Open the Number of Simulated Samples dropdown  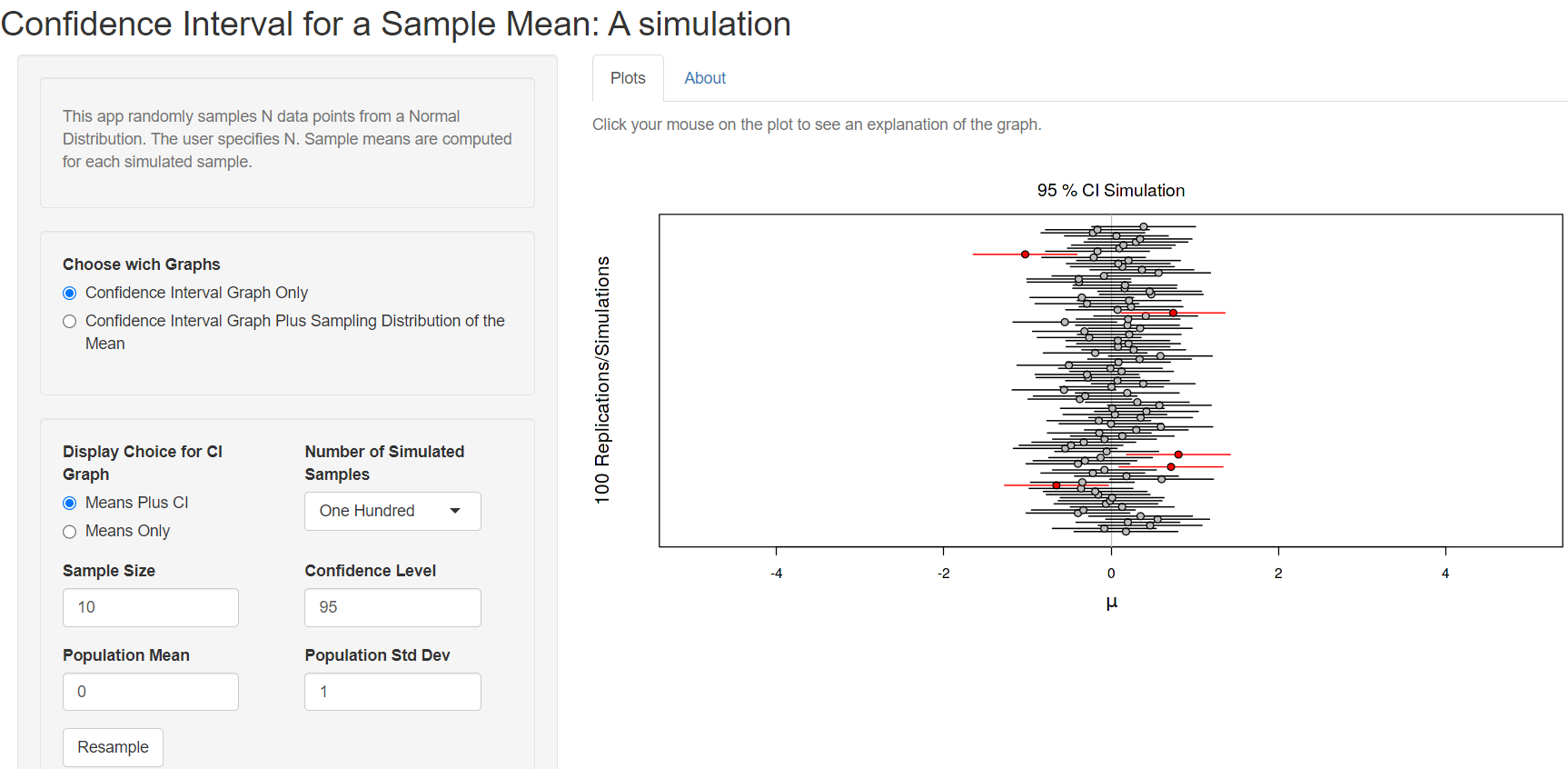click(392, 511)
